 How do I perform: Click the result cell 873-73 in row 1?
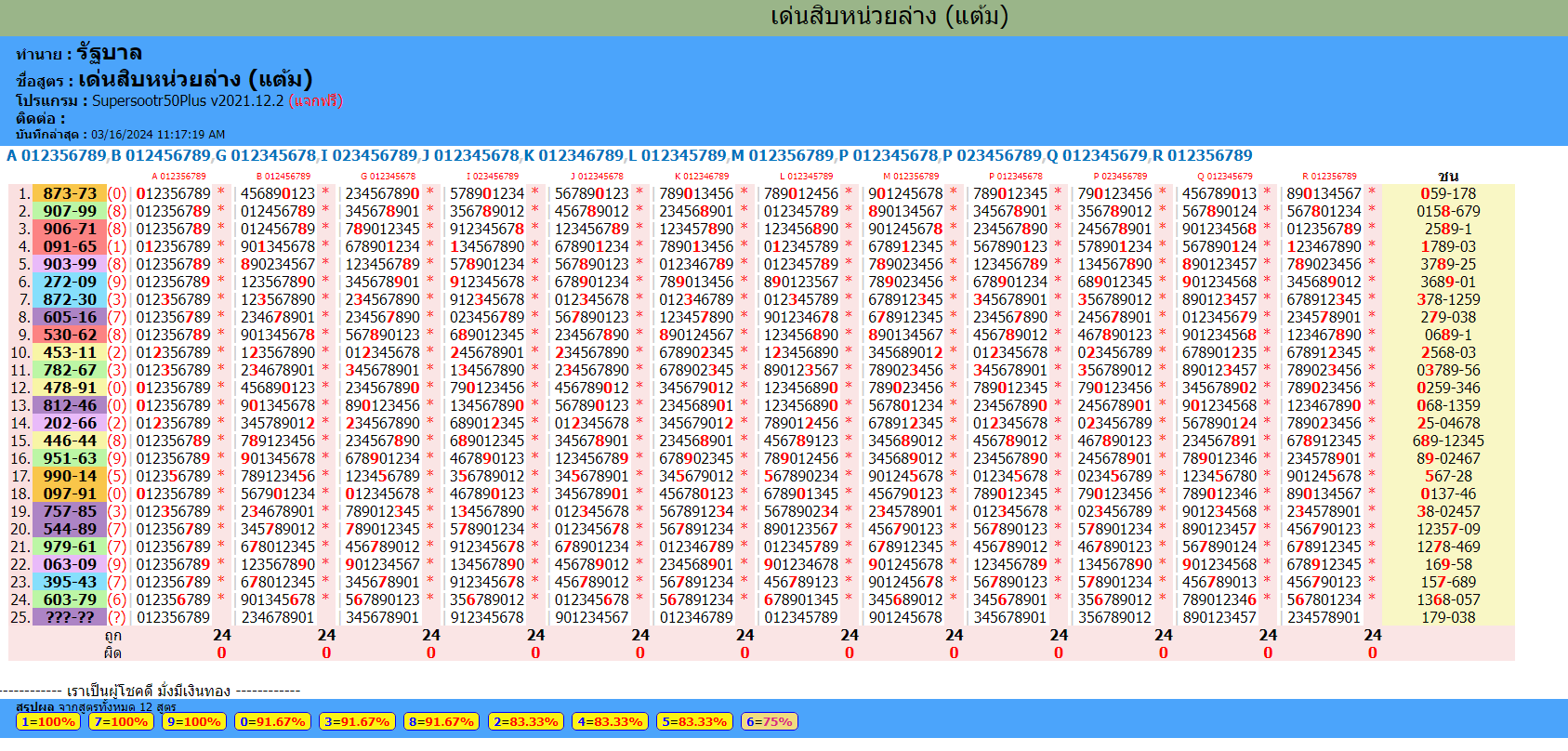(70, 193)
